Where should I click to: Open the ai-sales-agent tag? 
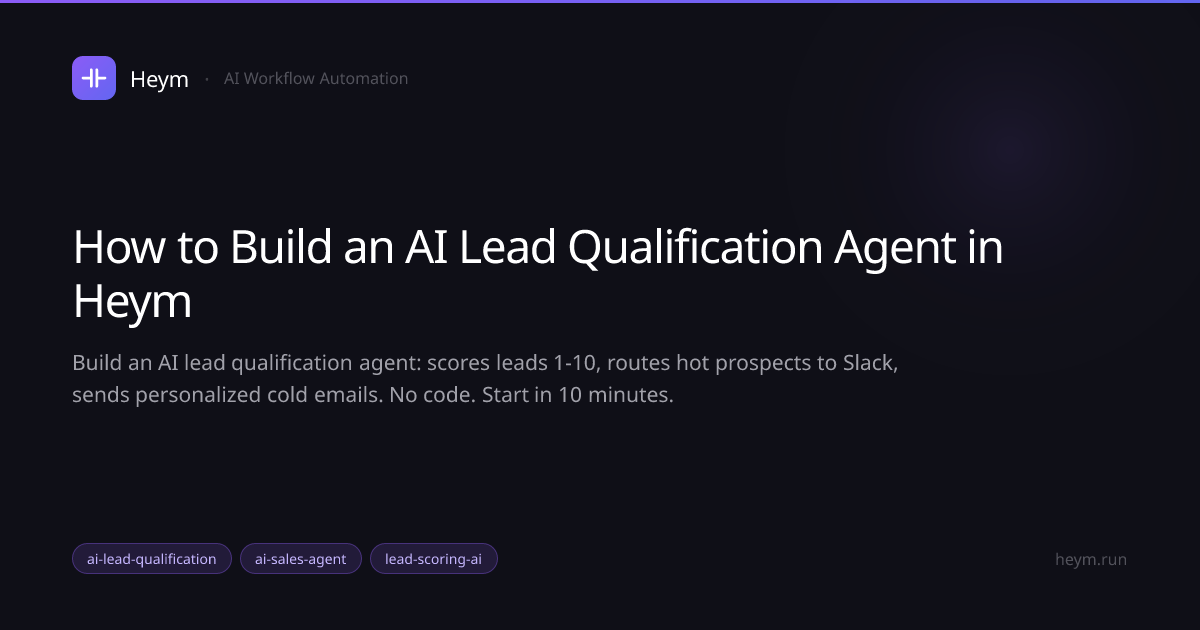click(x=301, y=559)
